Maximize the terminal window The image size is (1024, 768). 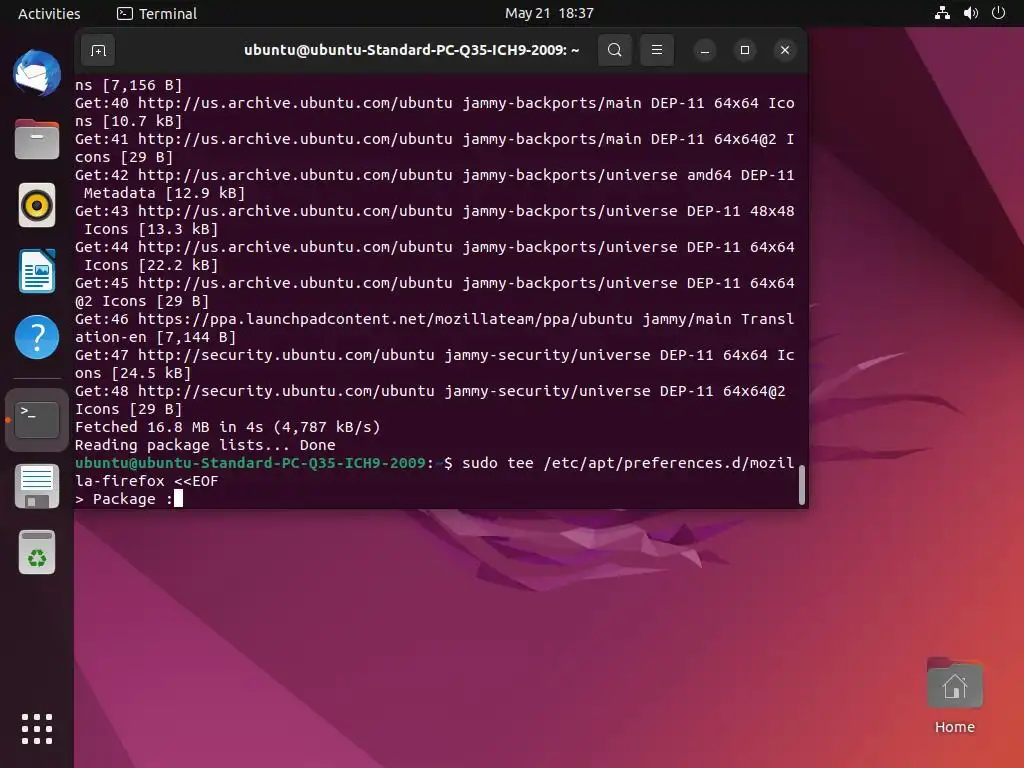point(744,50)
